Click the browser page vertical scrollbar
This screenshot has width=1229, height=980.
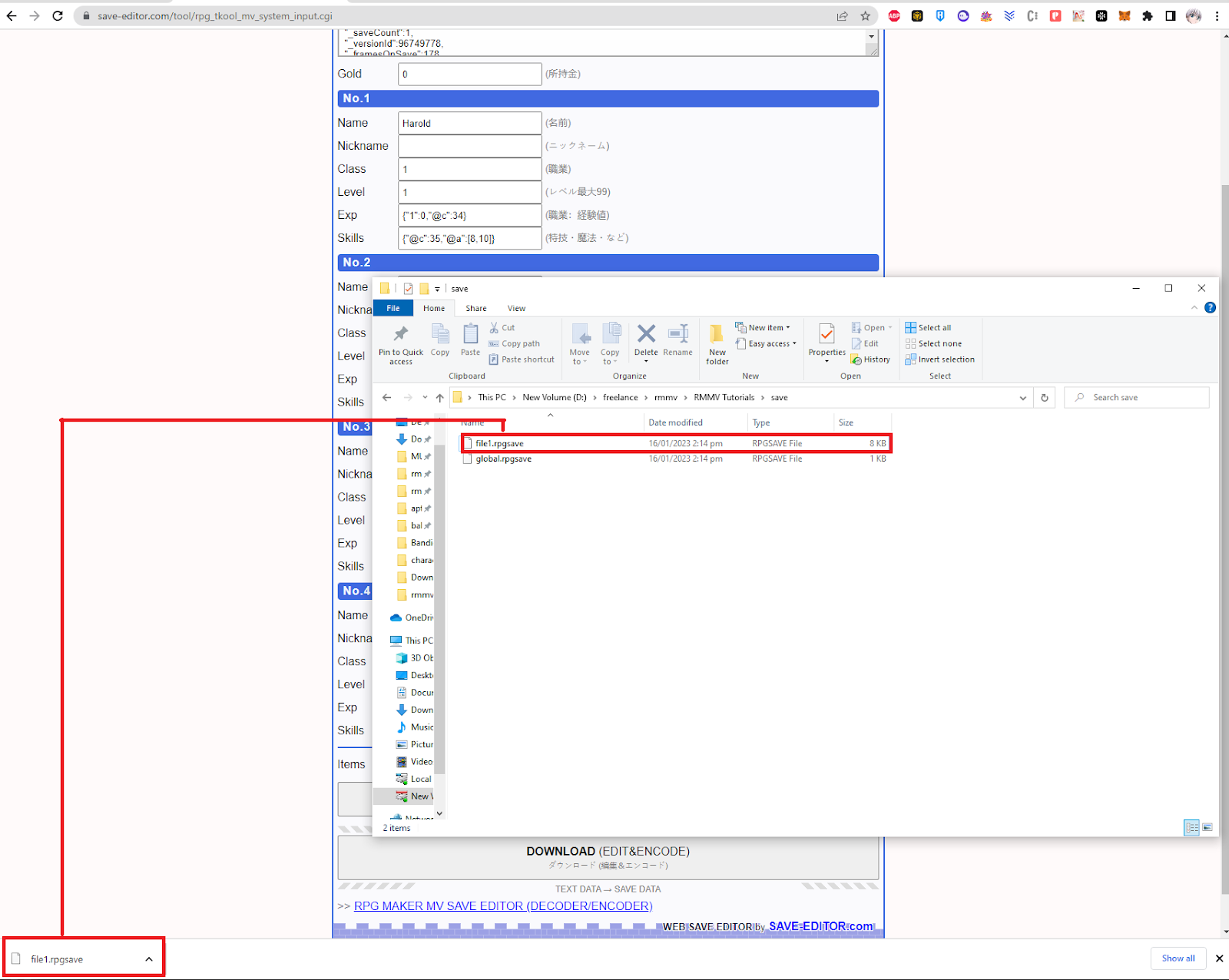1224,538
